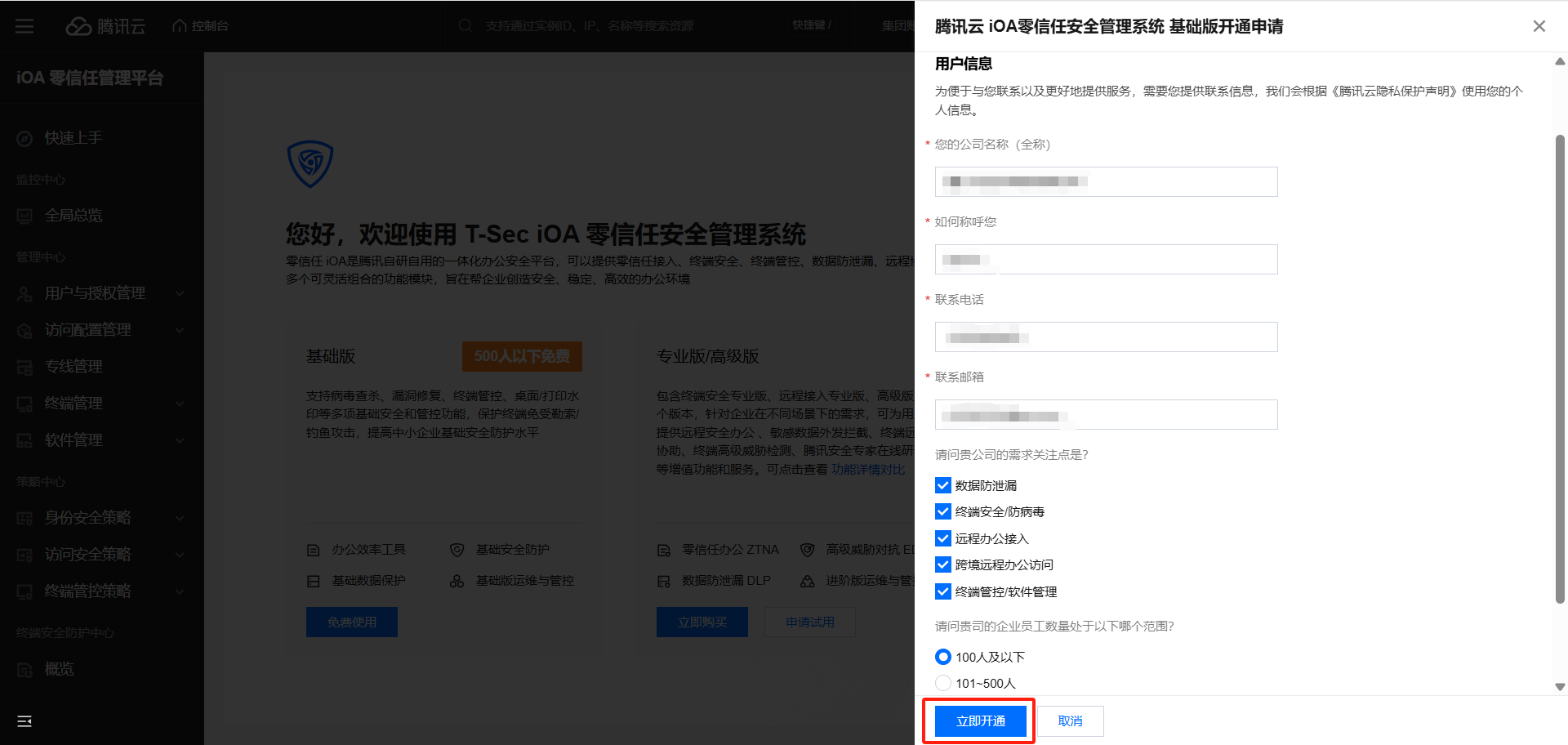
Task: Click the 公司名称 input field
Action: tap(1106, 181)
